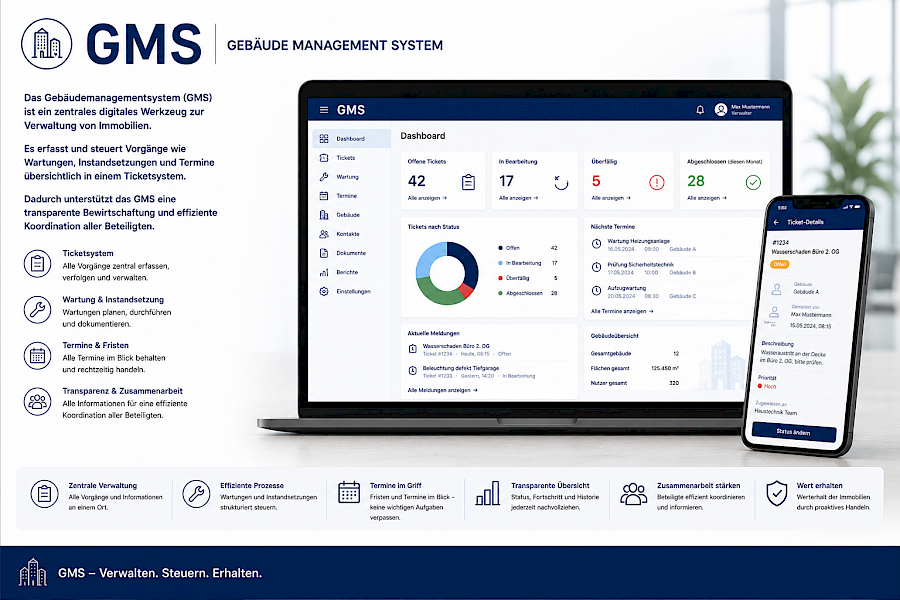Click the clipboard icon in Offene Tickets card
900x600 pixels.
[x=468, y=182]
